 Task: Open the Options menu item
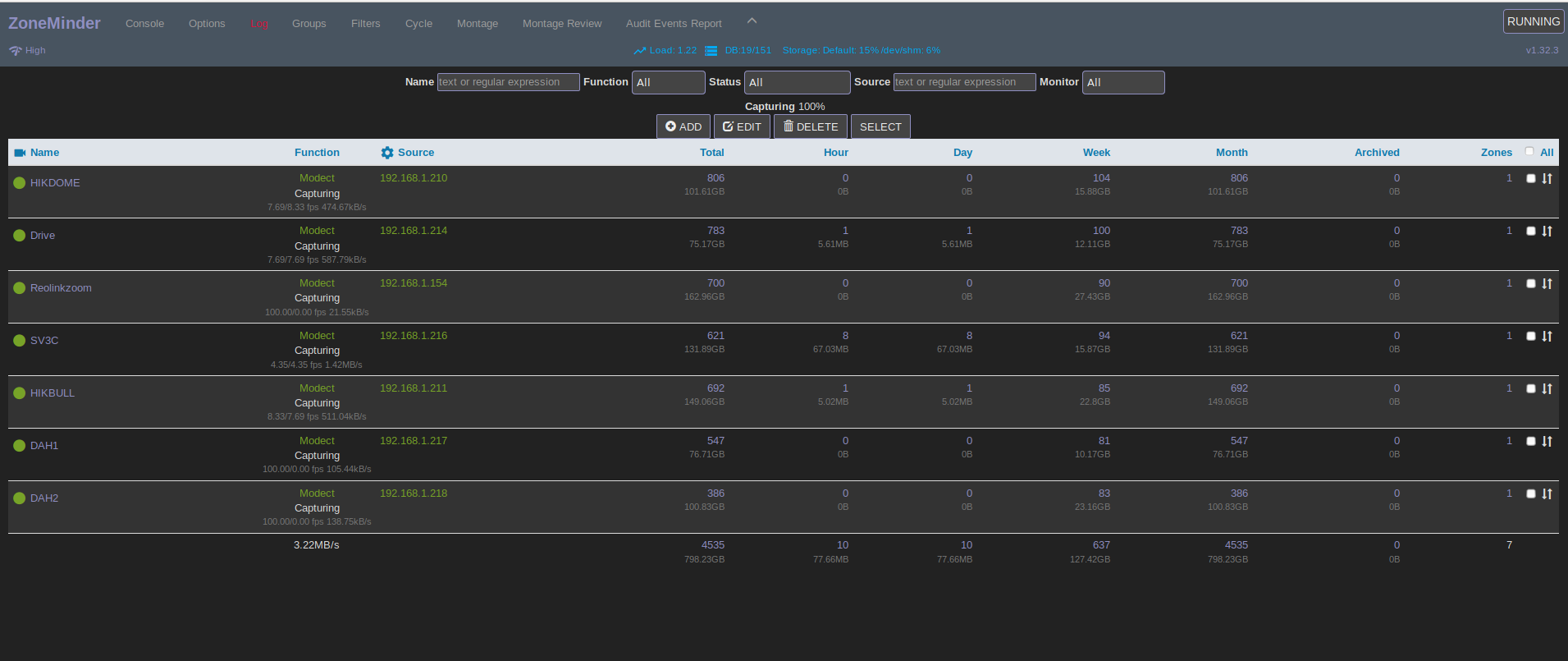point(207,24)
